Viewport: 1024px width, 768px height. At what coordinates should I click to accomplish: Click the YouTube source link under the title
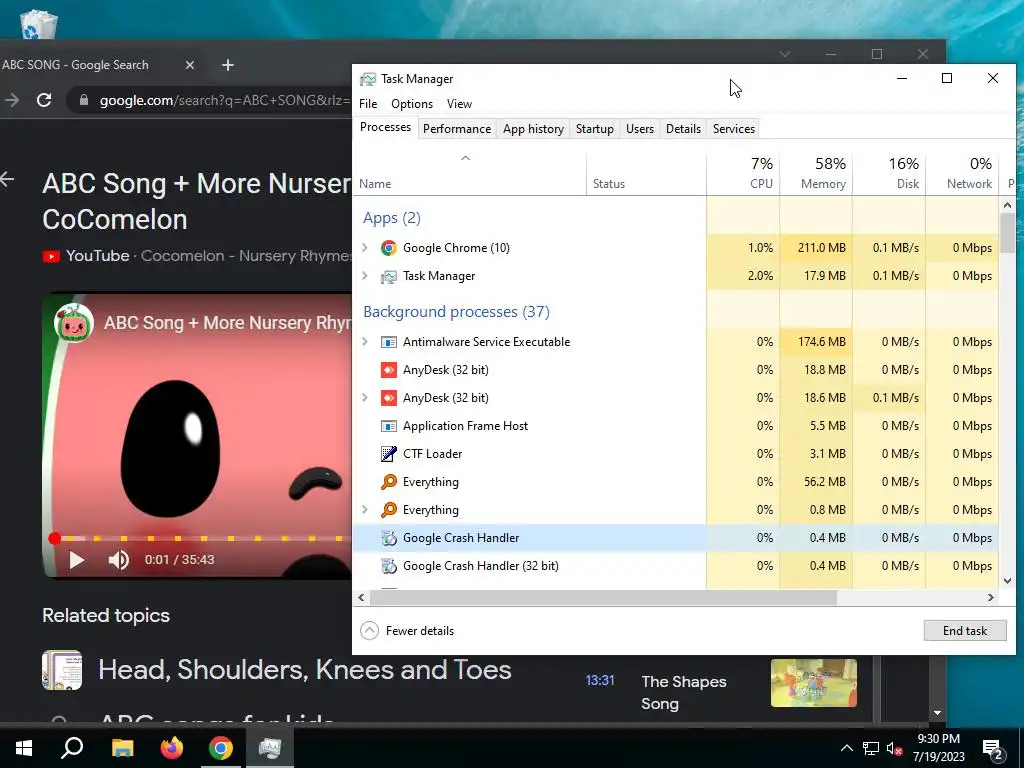97,256
